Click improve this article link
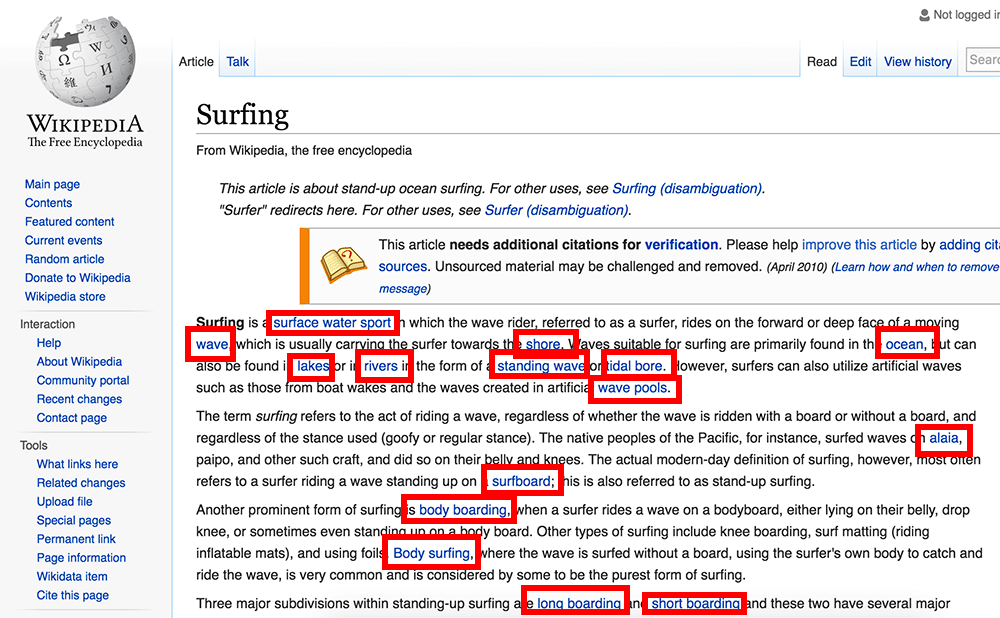 [859, 245]
